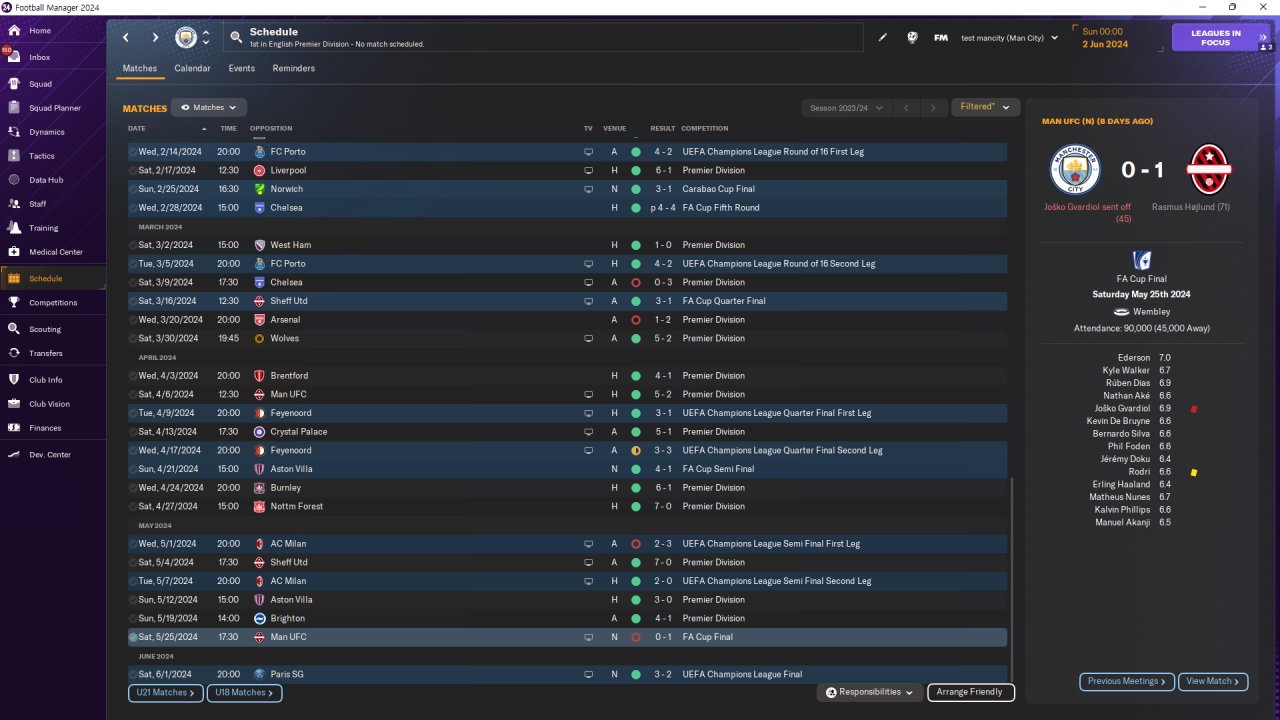Open the Data Hub

pos(46,180)
